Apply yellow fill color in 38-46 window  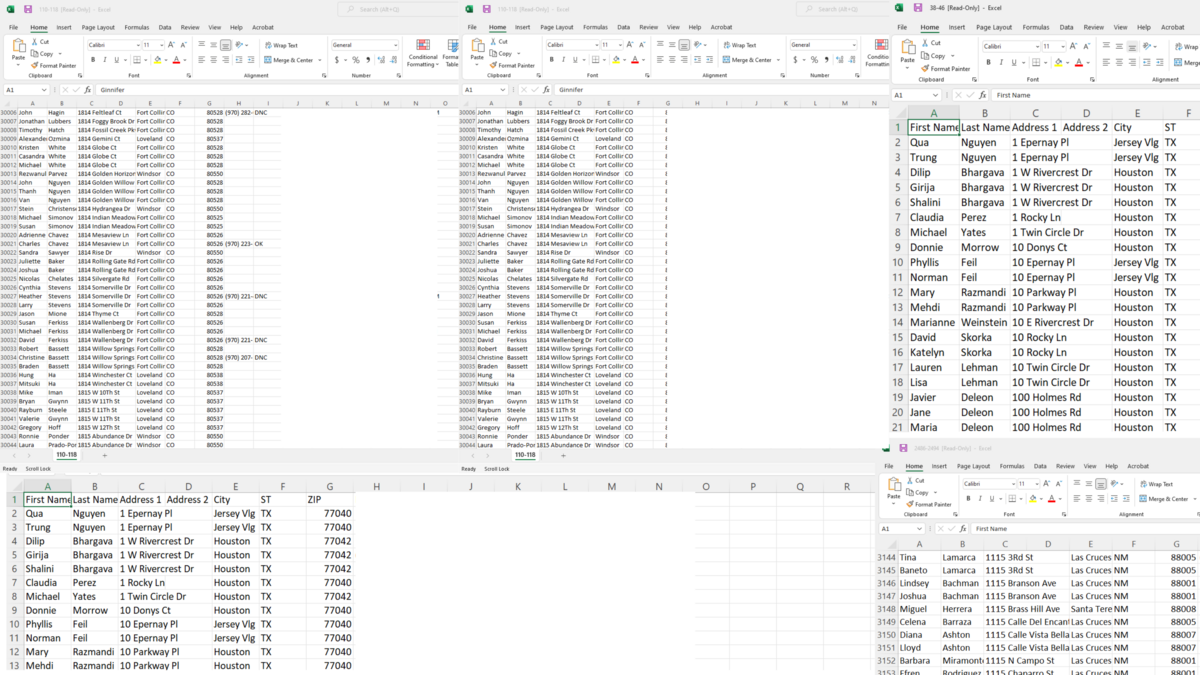[x=1058, y=62]
